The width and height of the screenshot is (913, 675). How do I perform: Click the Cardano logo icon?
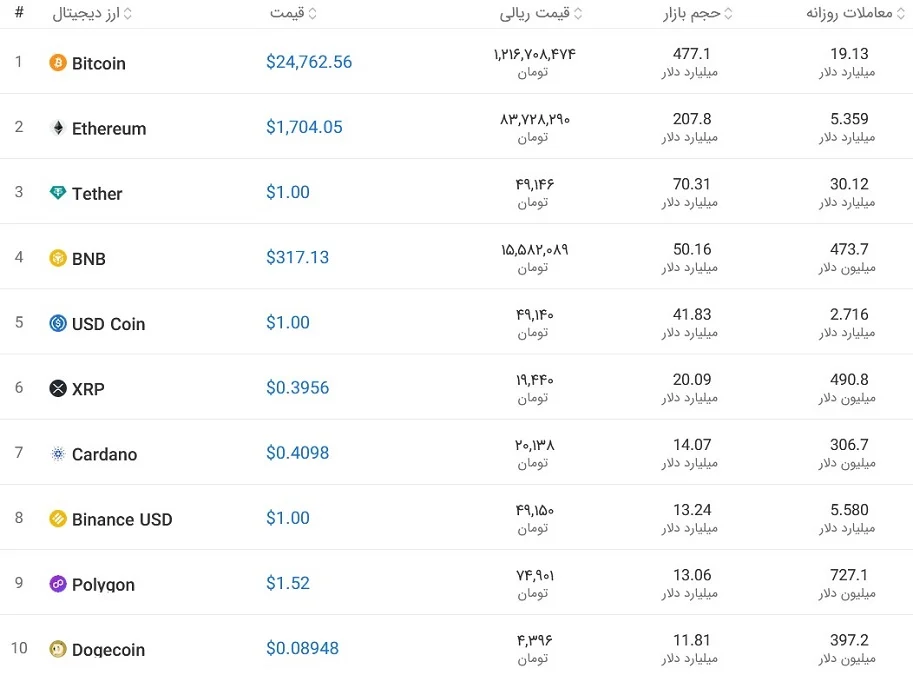(58, 454)
